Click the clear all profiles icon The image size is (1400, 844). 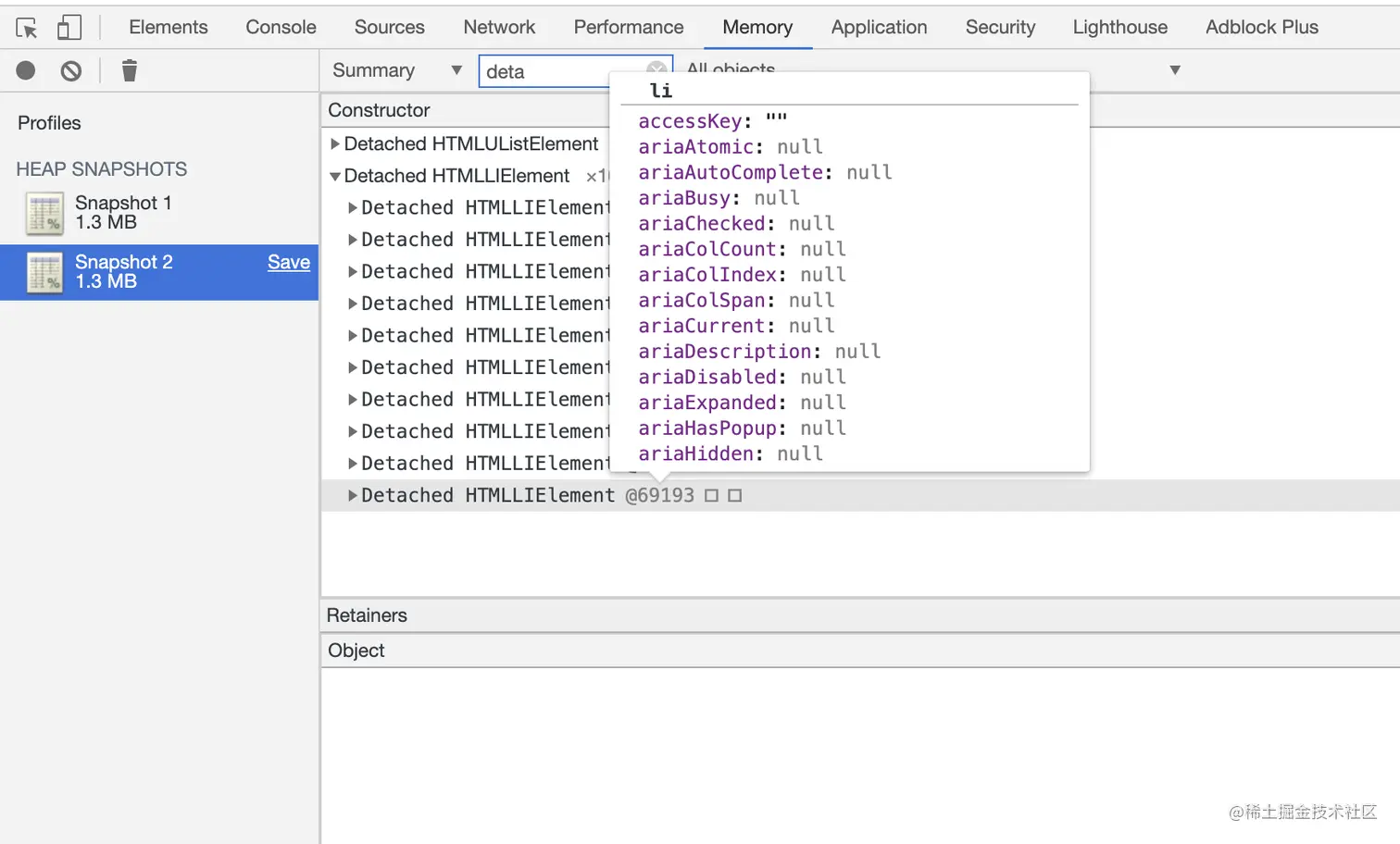pyautogui.click(x=71, y=71)
